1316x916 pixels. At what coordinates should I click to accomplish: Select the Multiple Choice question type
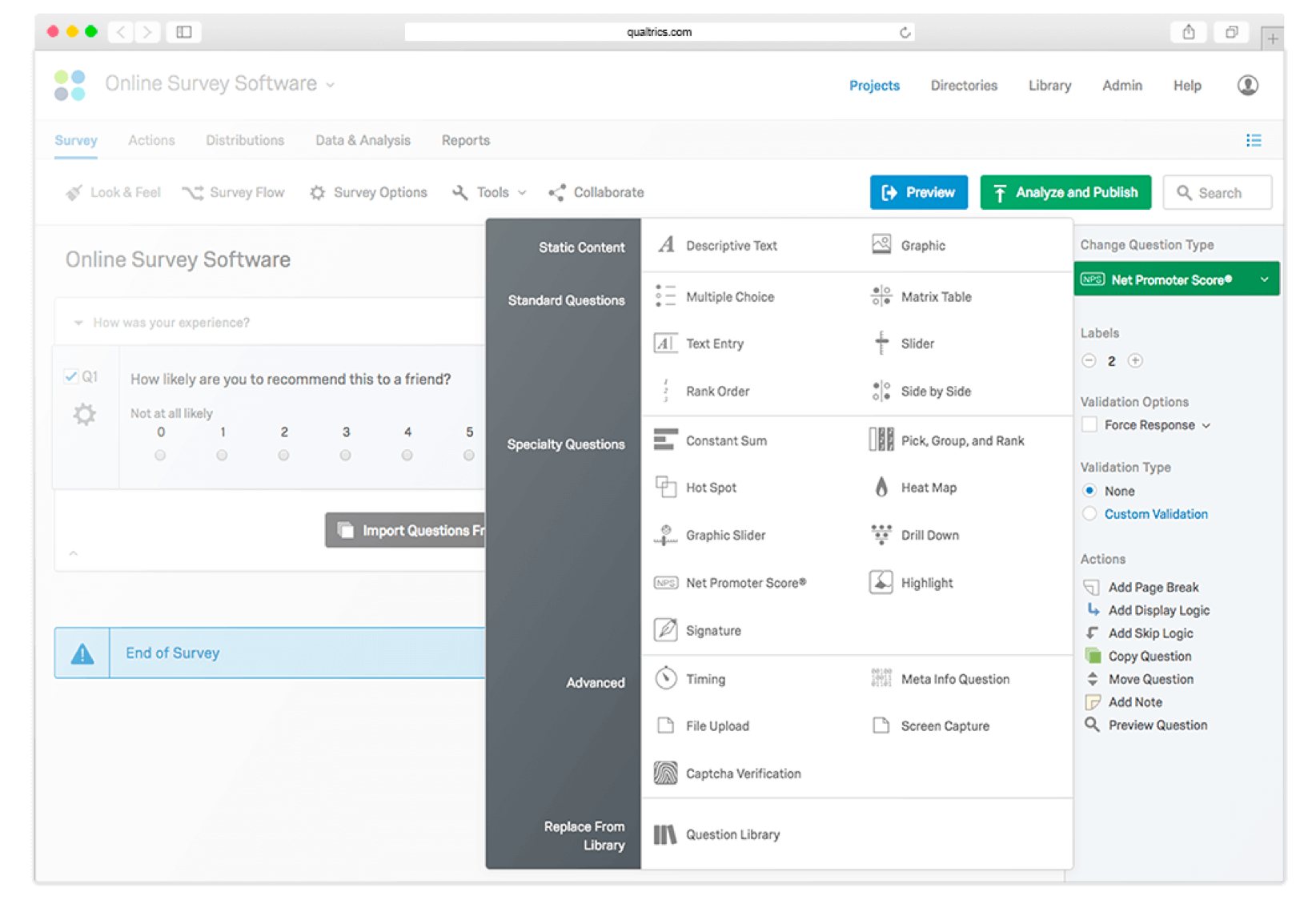(x=729, y=295)
